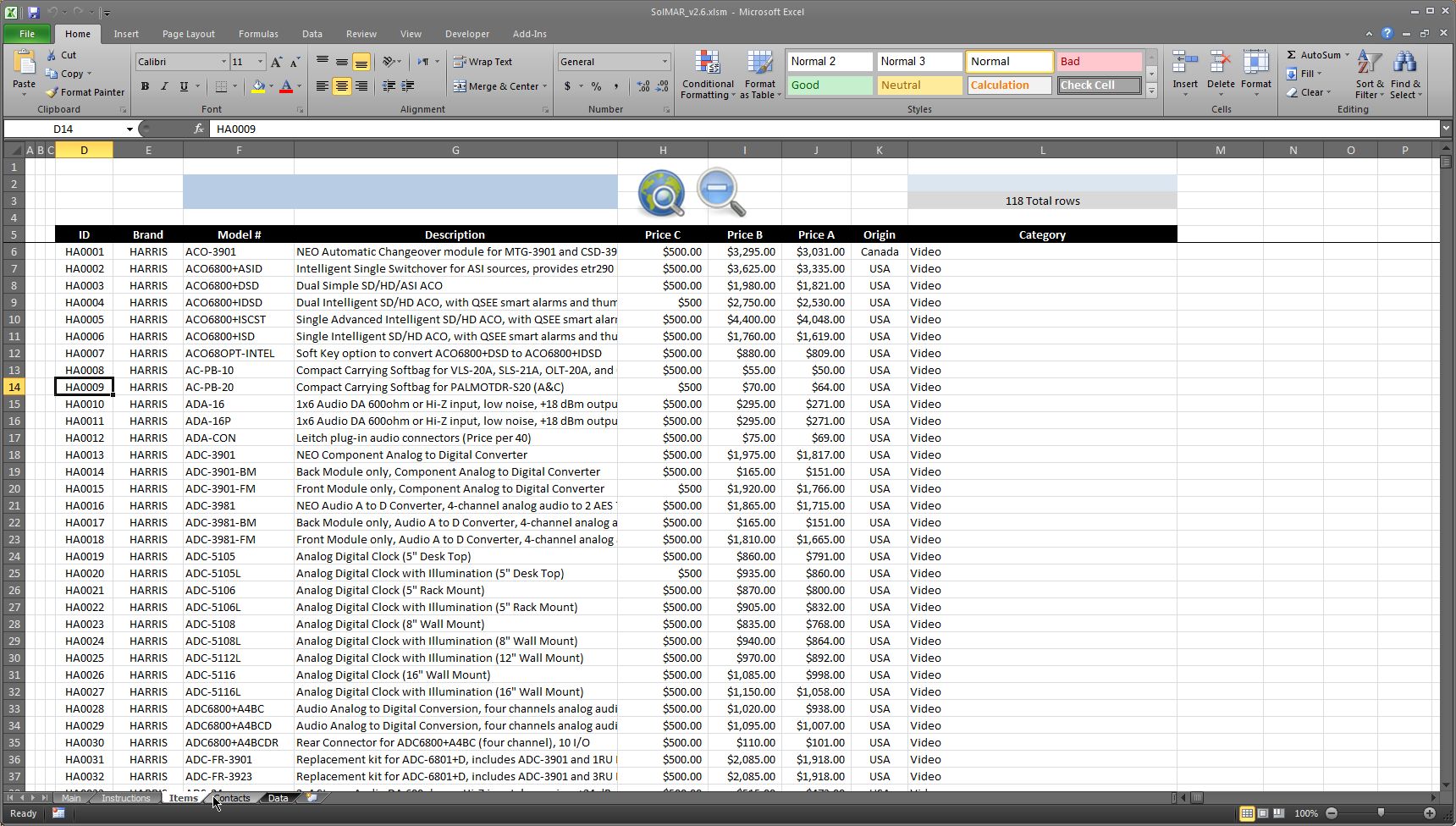The height and width of the screenshot is (826, 1456).
Task: Switch to the Contacts sheet tab
Action: tap(232, 797)
